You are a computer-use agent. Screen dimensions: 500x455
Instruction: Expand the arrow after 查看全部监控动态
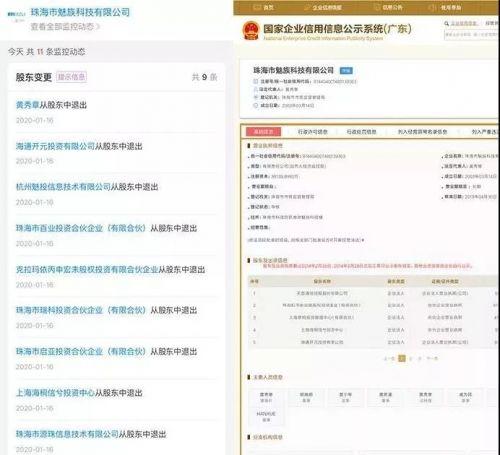click(x=98, y=26)
